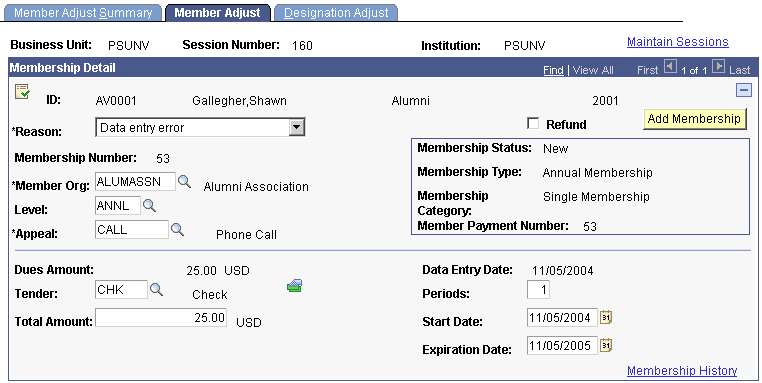
Task: Open the Start Date calendar picker
Action: (606, 317)
